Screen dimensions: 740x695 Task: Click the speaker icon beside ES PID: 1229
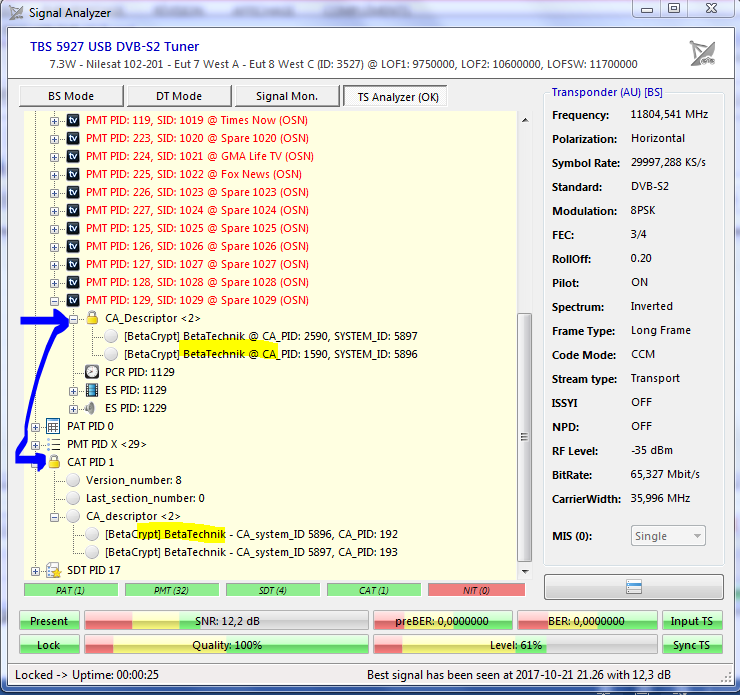[x=91, y=408]
